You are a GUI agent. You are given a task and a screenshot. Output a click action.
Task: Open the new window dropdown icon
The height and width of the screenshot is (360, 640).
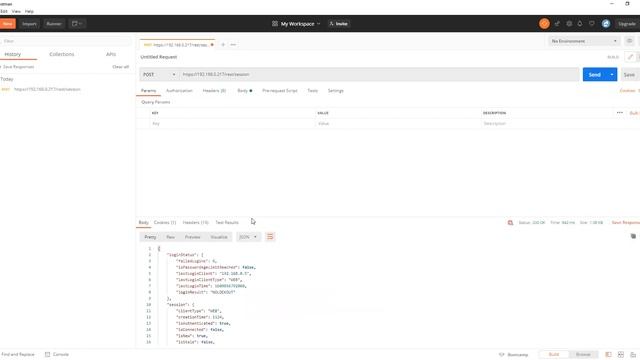point(77,24)
